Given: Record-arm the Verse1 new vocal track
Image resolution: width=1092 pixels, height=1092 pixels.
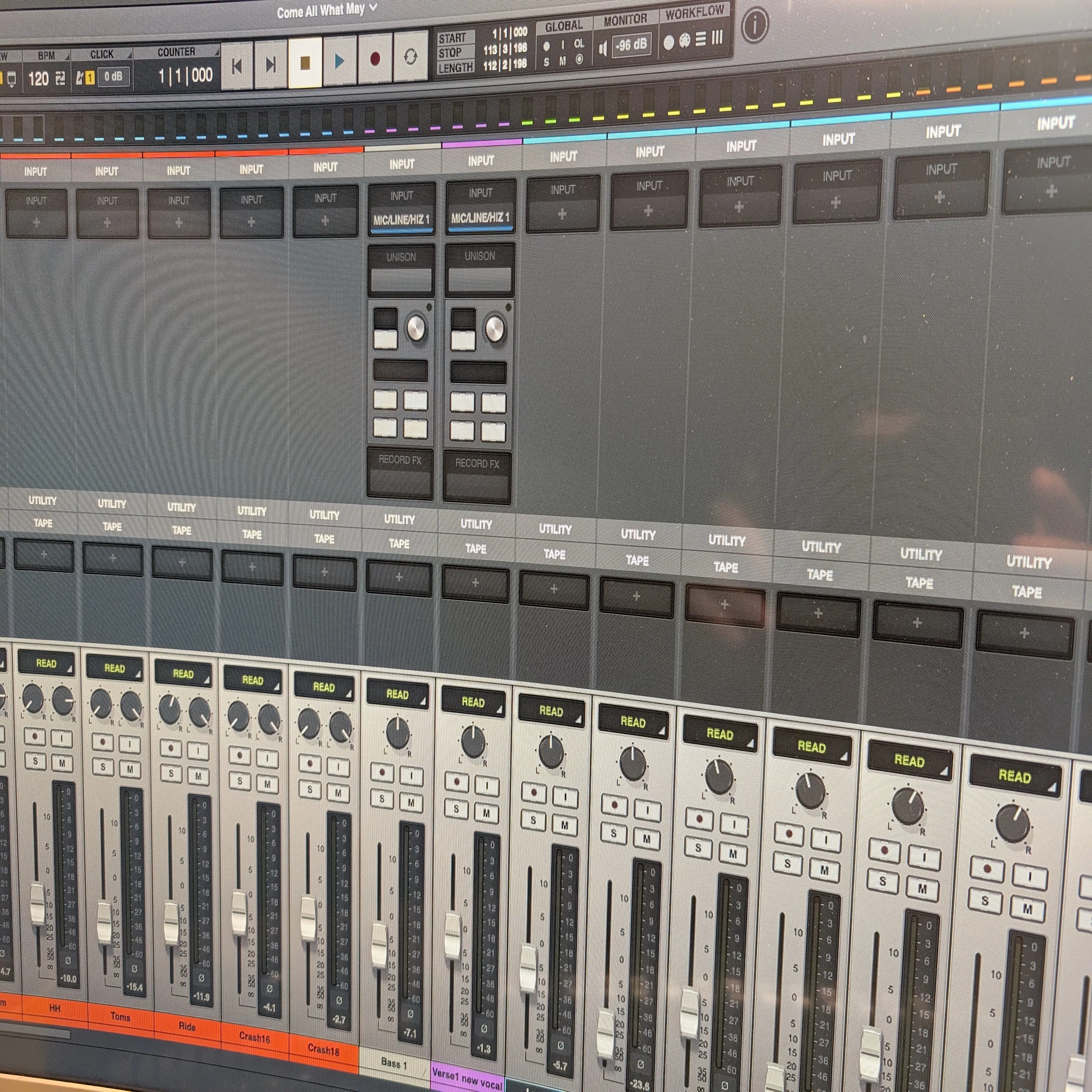Looking at the screenshot, I should 457,782.
